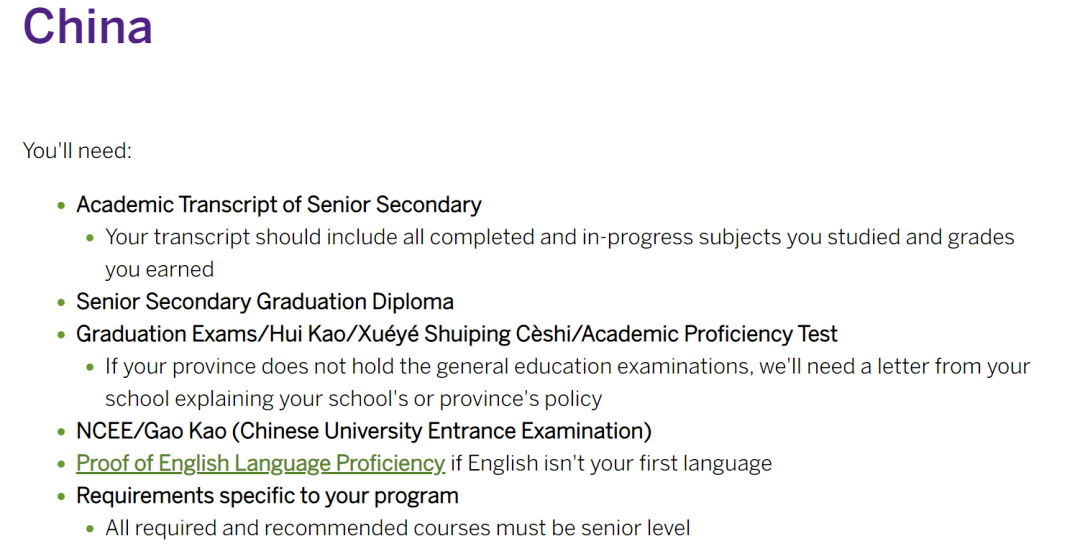Click the green bullet beside Graduation Exams

[x=62, y=335]
